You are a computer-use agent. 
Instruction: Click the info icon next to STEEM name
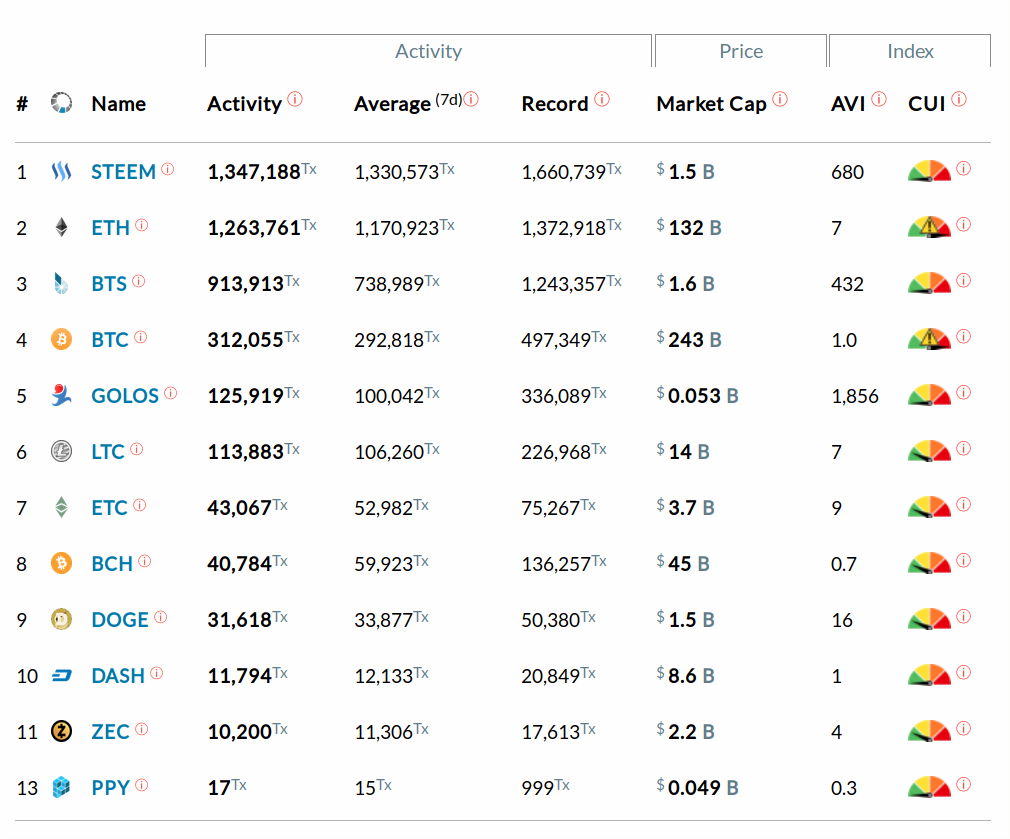[x=167, y=169]
